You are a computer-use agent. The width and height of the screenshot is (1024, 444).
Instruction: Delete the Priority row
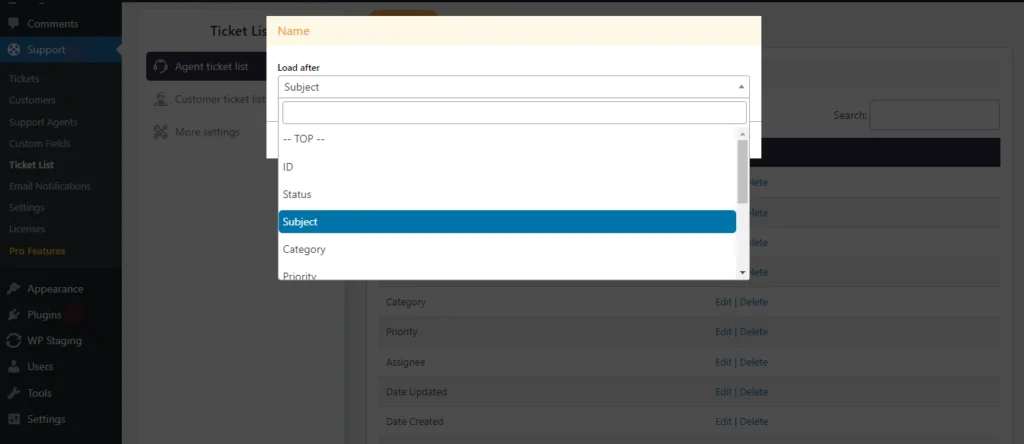click(754, 332)
